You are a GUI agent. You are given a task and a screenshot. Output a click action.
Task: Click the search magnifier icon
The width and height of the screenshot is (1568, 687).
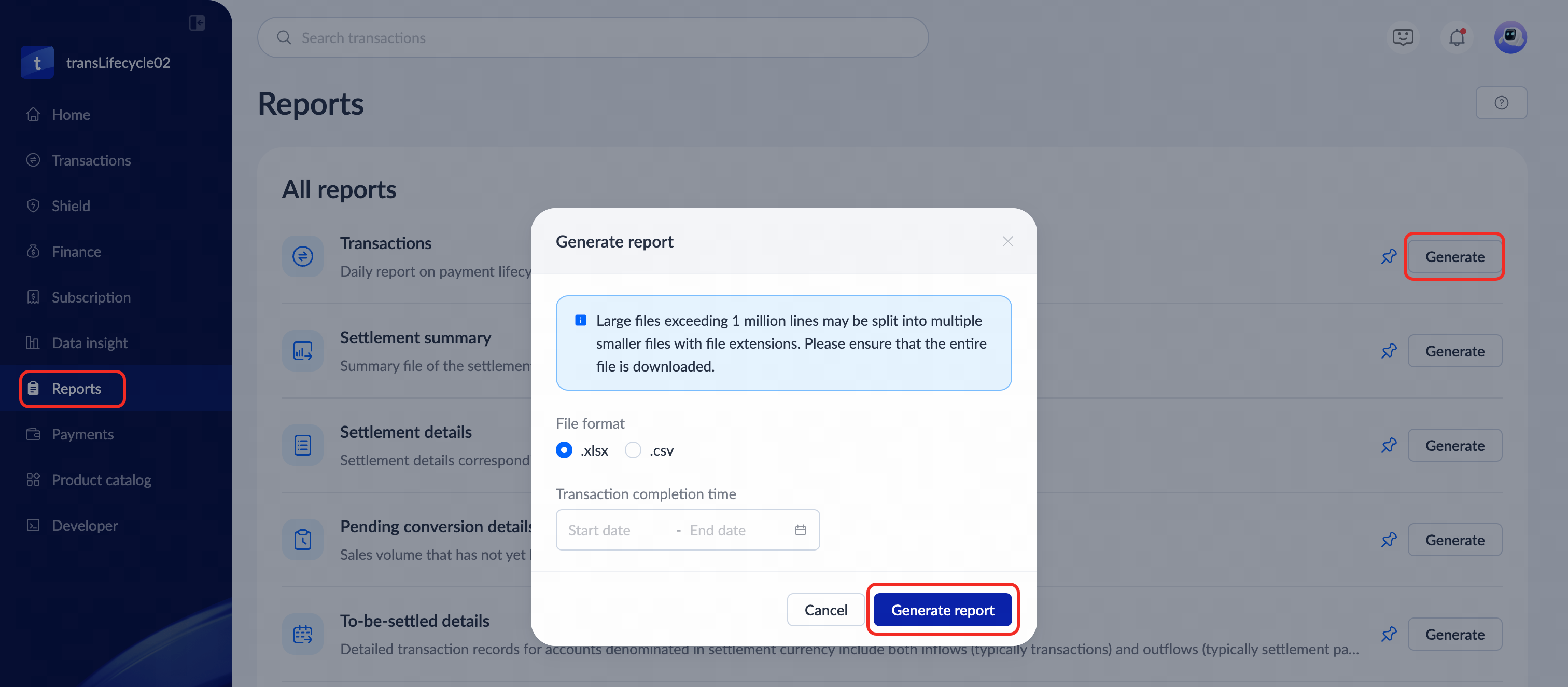(x=284, y=38)
